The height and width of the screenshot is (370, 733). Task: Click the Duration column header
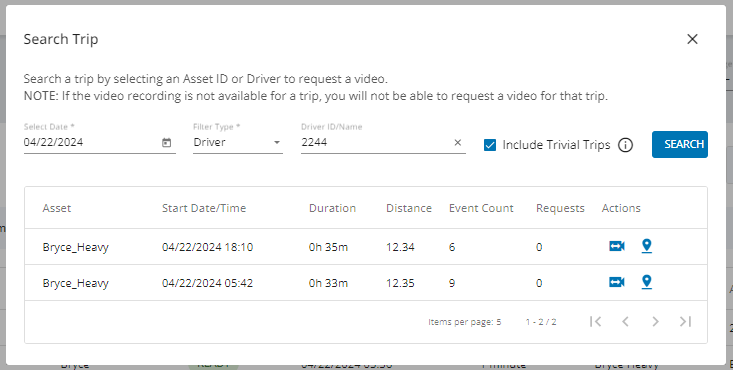point(332,208)
